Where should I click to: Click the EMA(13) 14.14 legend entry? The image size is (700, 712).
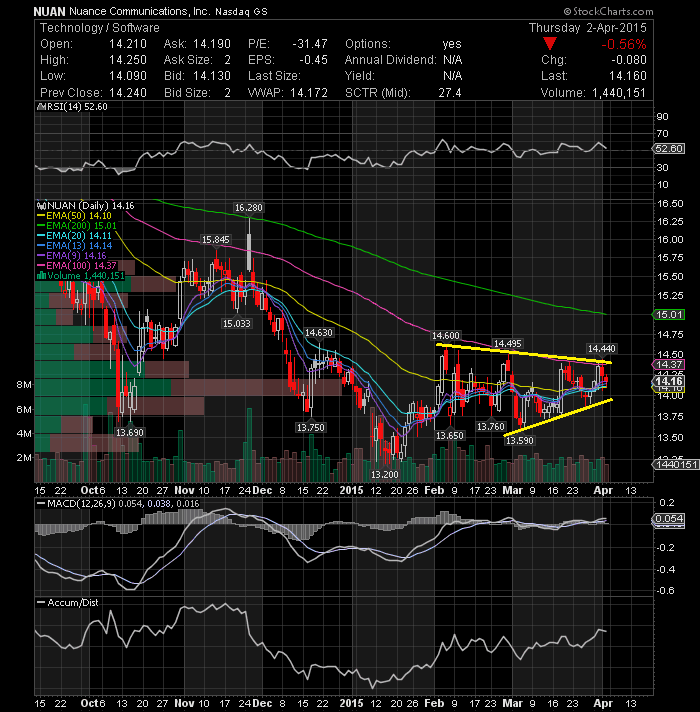pos(74,246)
